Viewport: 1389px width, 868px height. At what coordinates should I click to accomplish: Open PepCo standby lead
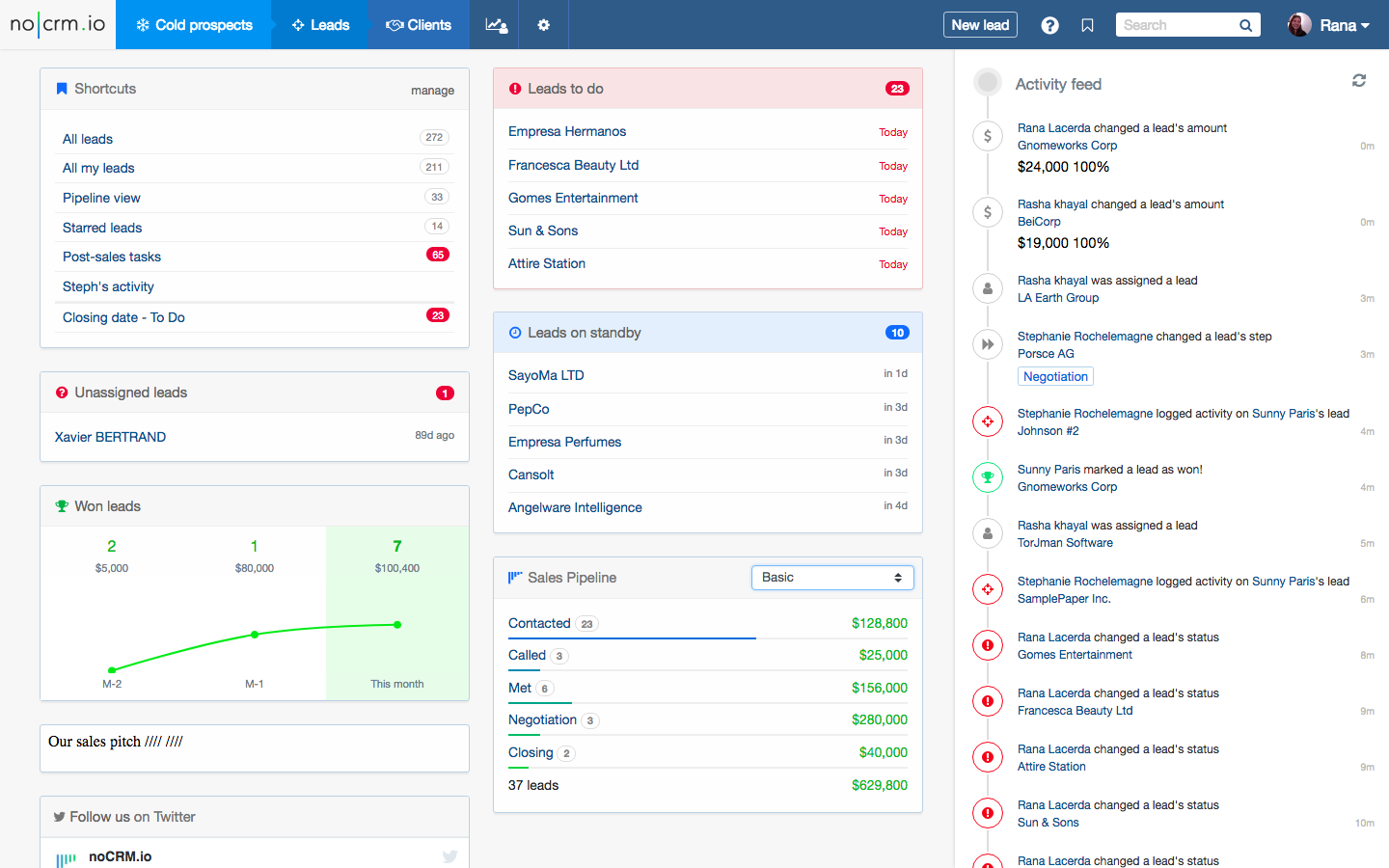tap(529, 409)
